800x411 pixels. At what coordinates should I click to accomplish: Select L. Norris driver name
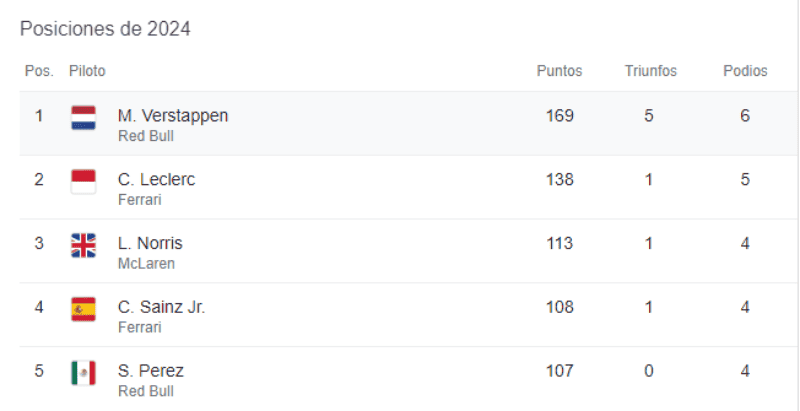pyautogui.click(x=150, y=244)
